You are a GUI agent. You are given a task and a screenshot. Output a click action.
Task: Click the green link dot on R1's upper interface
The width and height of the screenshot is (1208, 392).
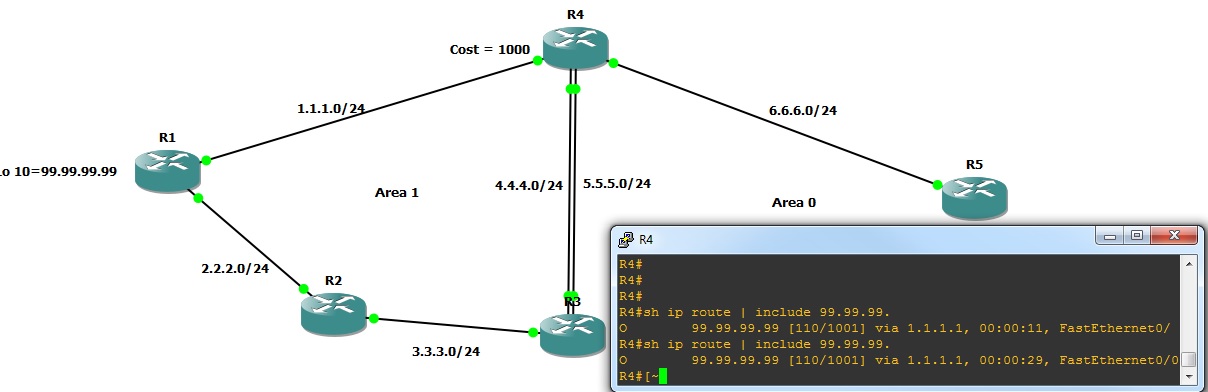(x=205, y=160)
